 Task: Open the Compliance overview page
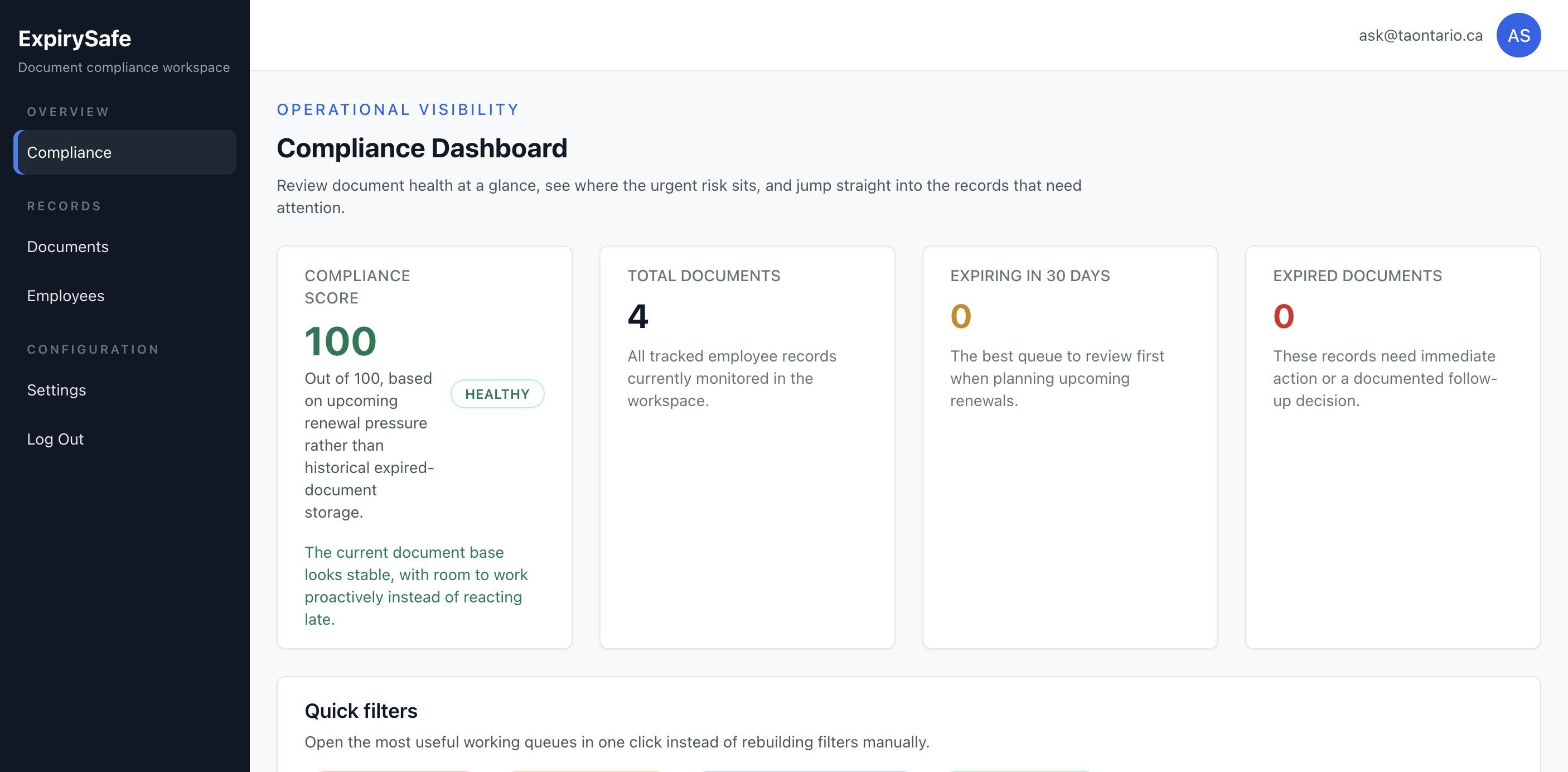125,152
